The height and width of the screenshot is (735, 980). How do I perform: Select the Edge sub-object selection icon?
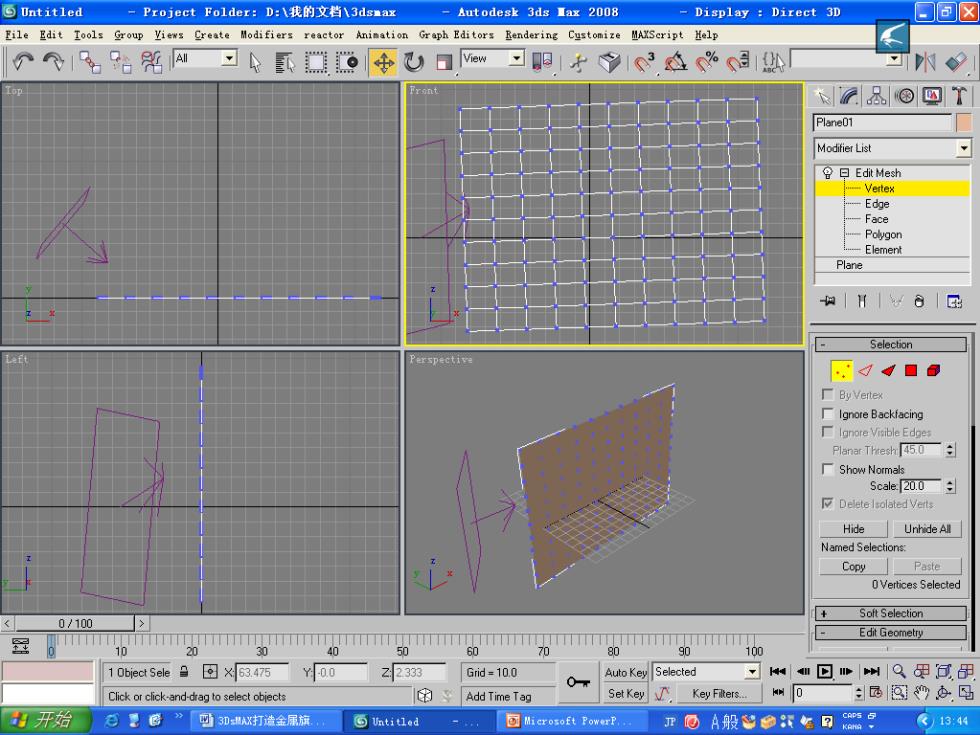pos(865,371)
